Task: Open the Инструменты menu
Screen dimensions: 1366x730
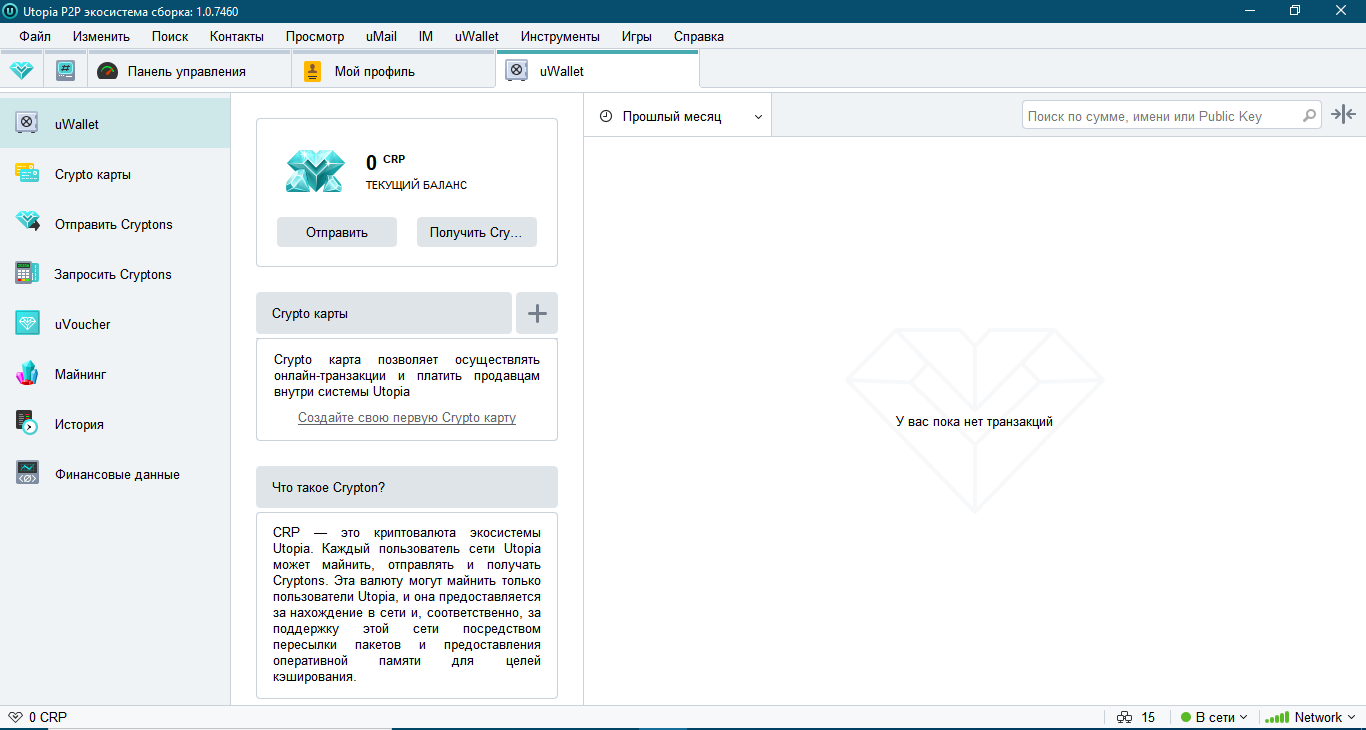Action: point(560,36)
